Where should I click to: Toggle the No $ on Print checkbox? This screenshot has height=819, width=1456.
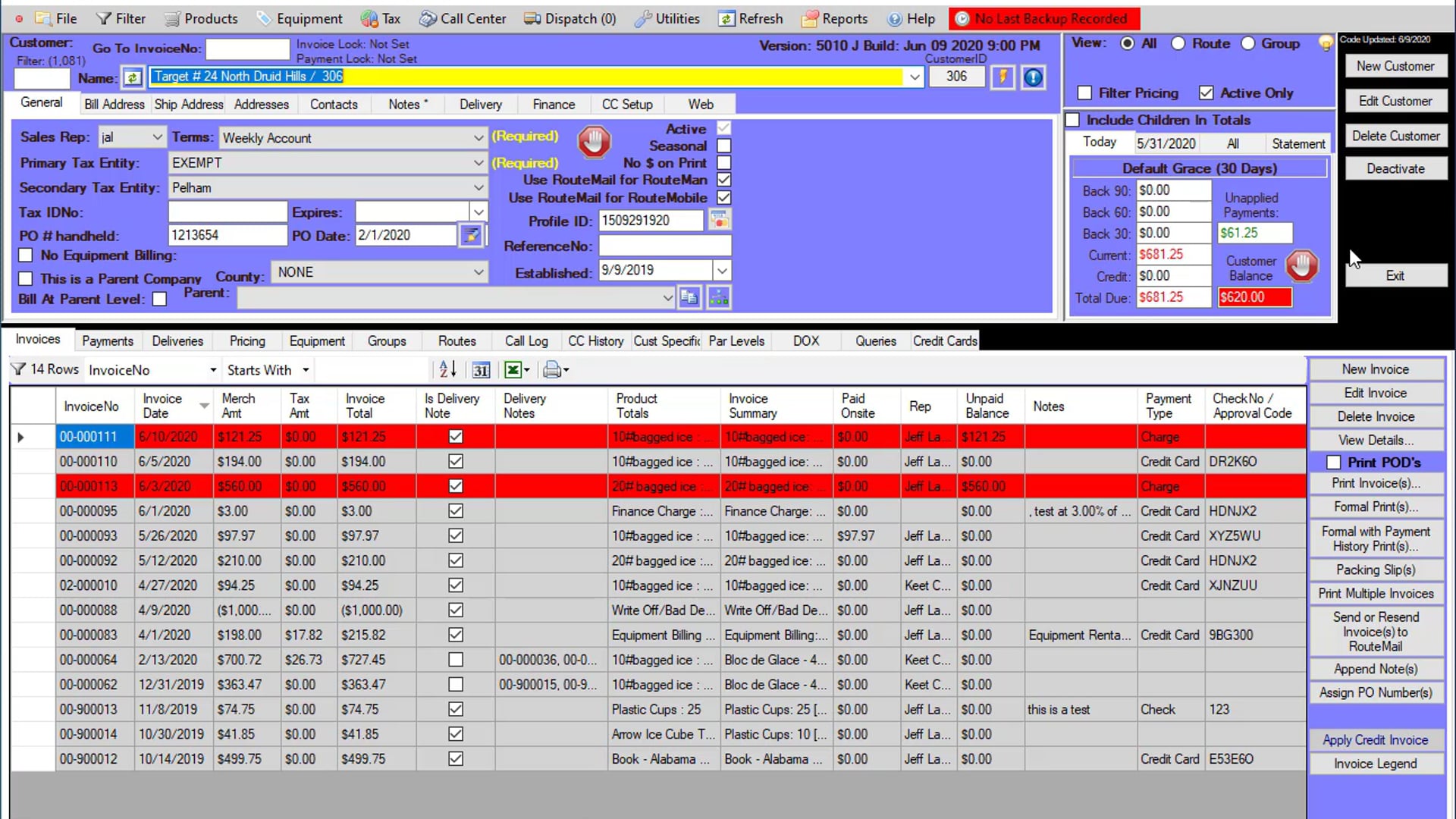point(724,162)
